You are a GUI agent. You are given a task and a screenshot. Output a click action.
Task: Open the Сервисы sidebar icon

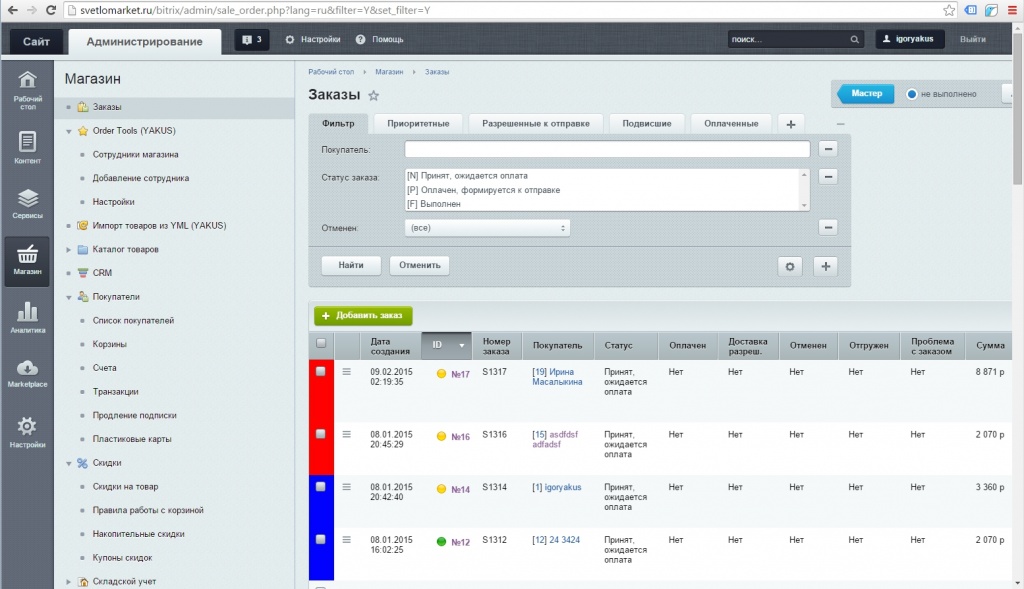pyautogui.click(x=27, y=203)
